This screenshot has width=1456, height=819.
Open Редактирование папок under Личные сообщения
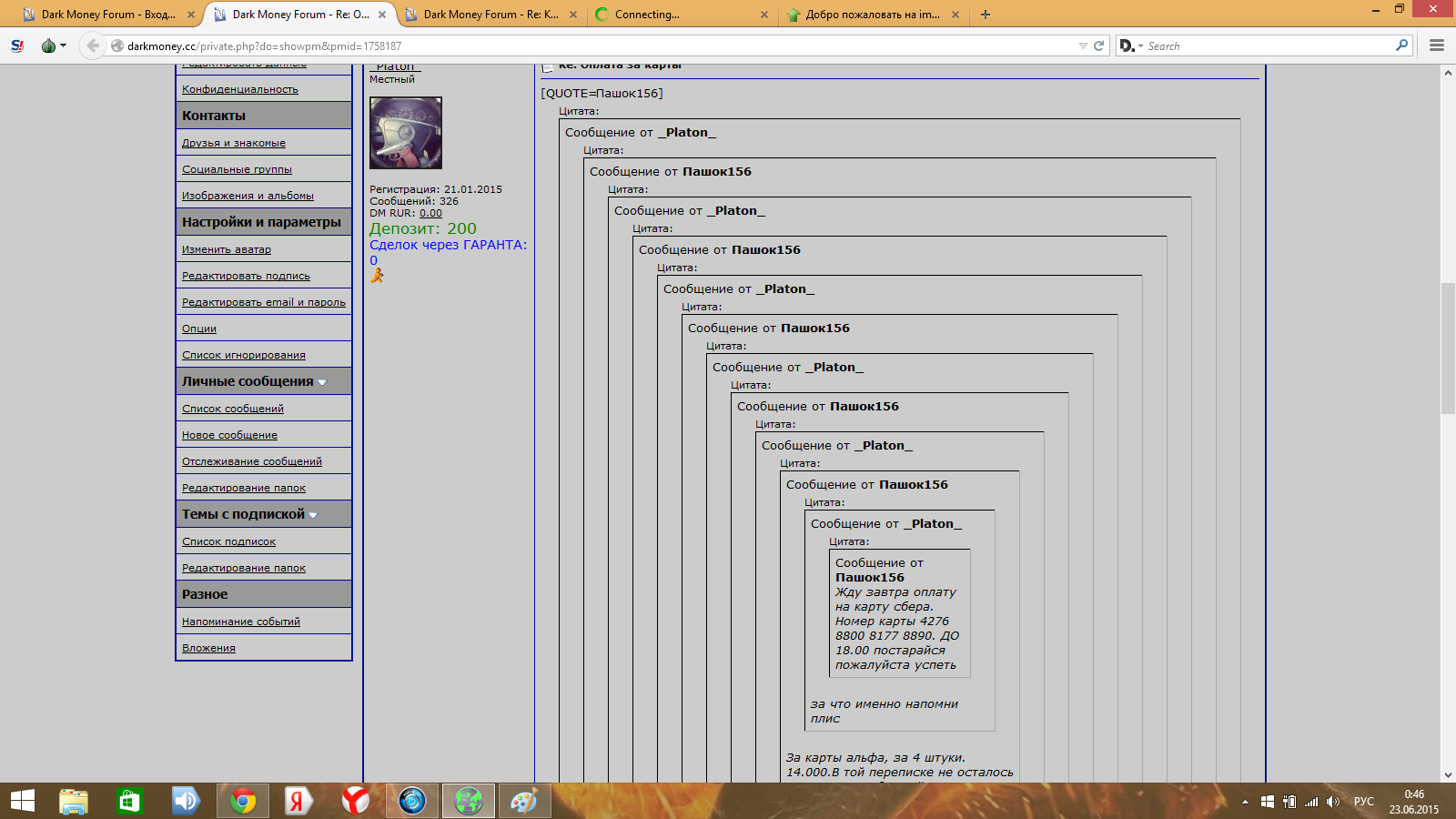(244, 488)
